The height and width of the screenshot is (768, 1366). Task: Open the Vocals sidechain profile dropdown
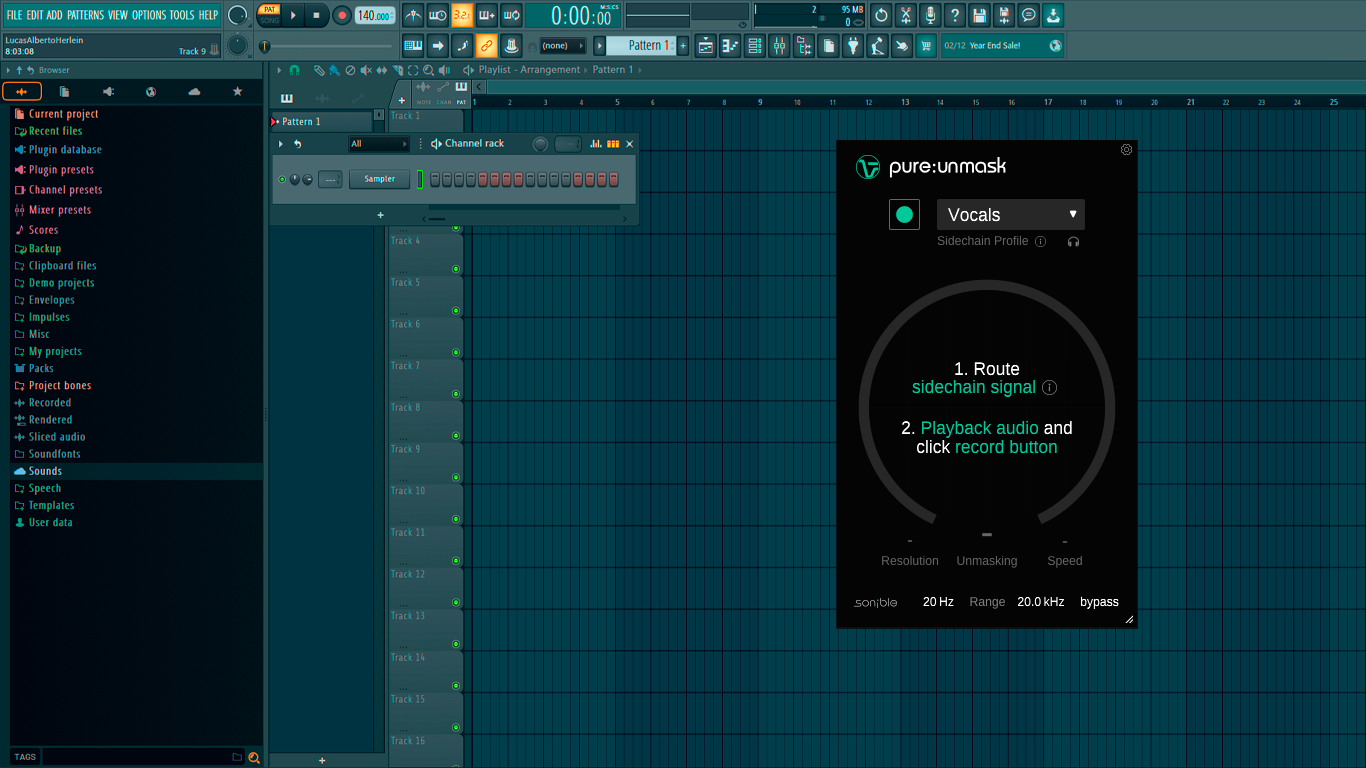pyautogui.click(x=1010, y=215)
